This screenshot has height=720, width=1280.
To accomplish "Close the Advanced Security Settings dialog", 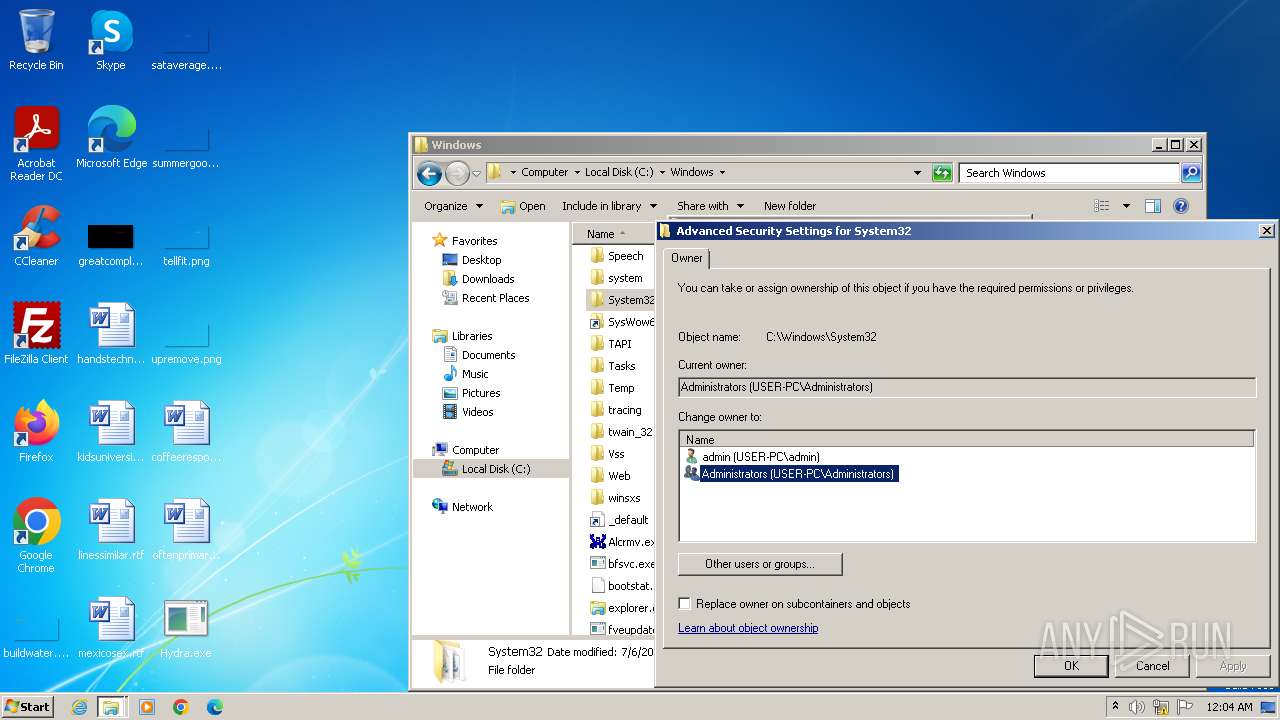I will click(1266, 231).
